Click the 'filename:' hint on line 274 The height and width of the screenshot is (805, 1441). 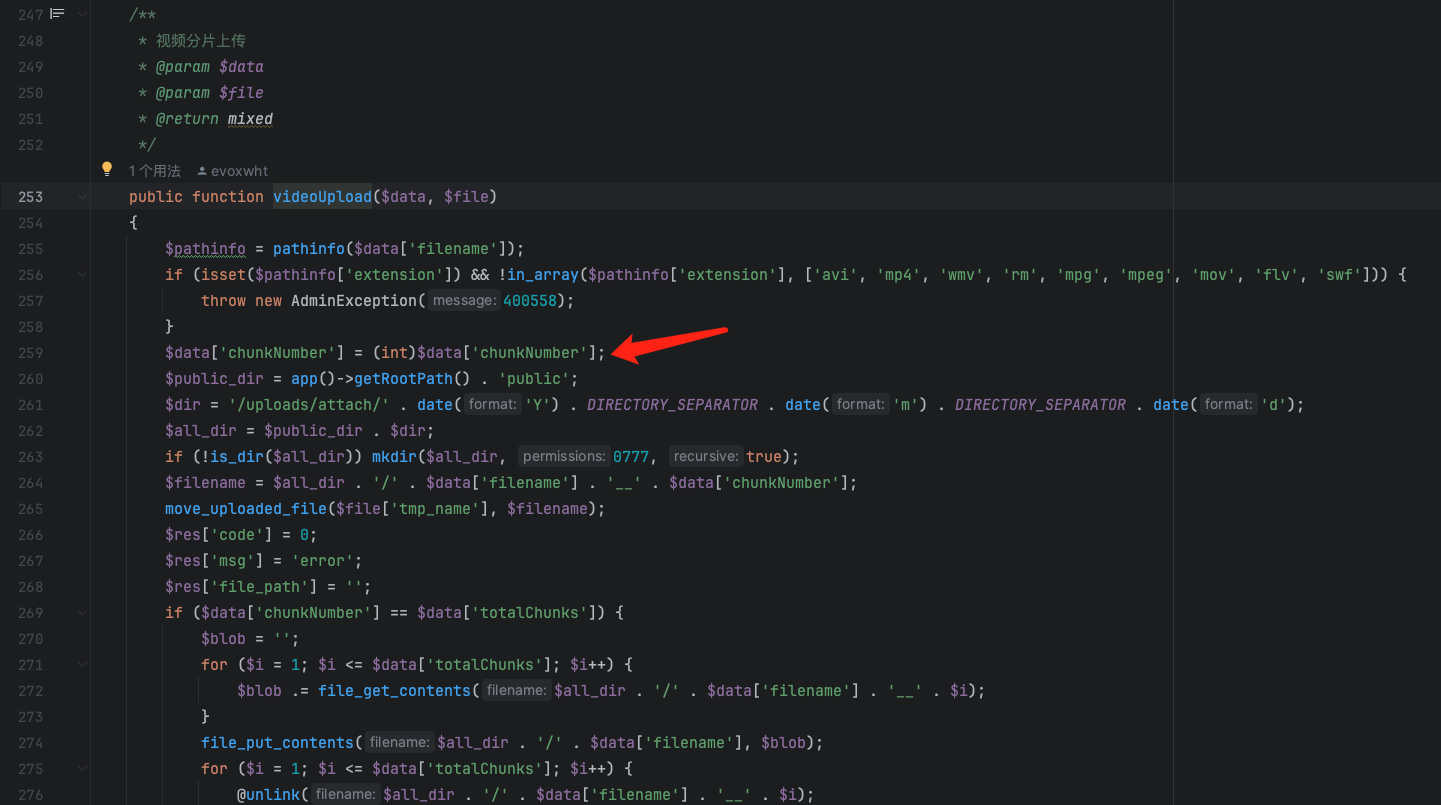[399, 743]
